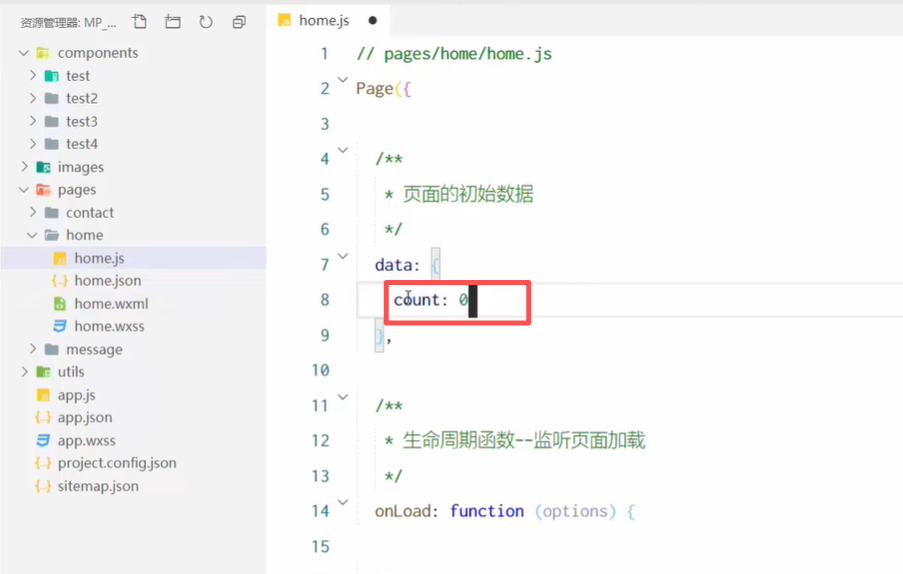Expand the images folder chevron
Viewport: 903px width, 574px height.
tap(24, 166)
